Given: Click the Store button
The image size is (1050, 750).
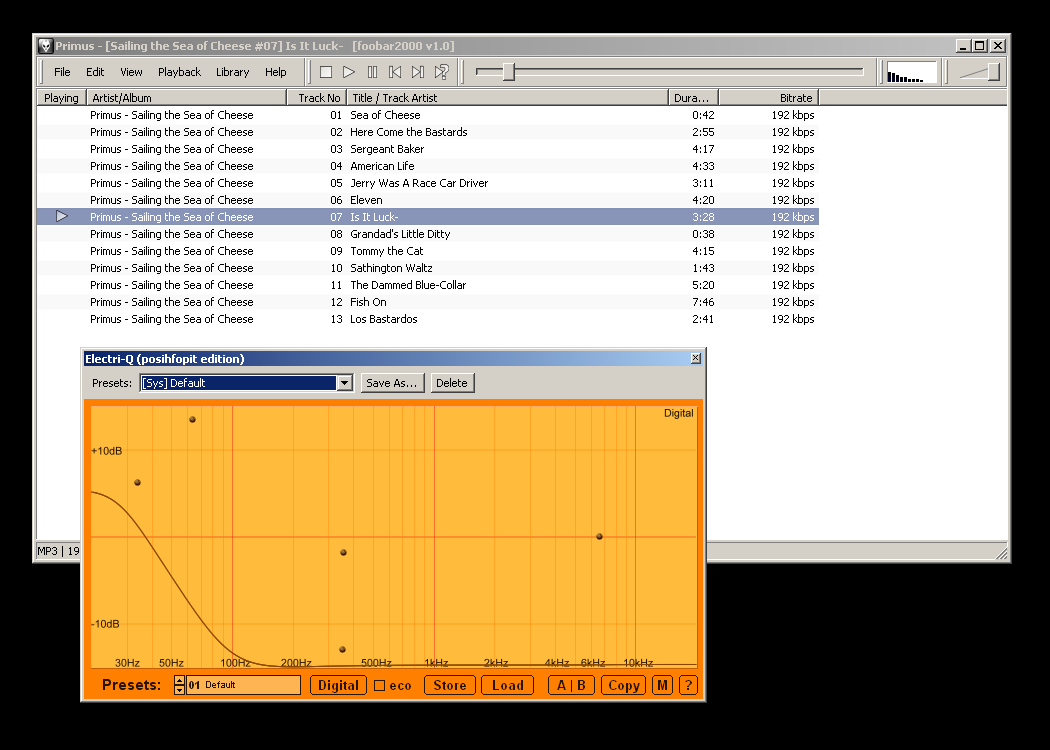Looking at the screenshot, I should [x=450, y=685].
